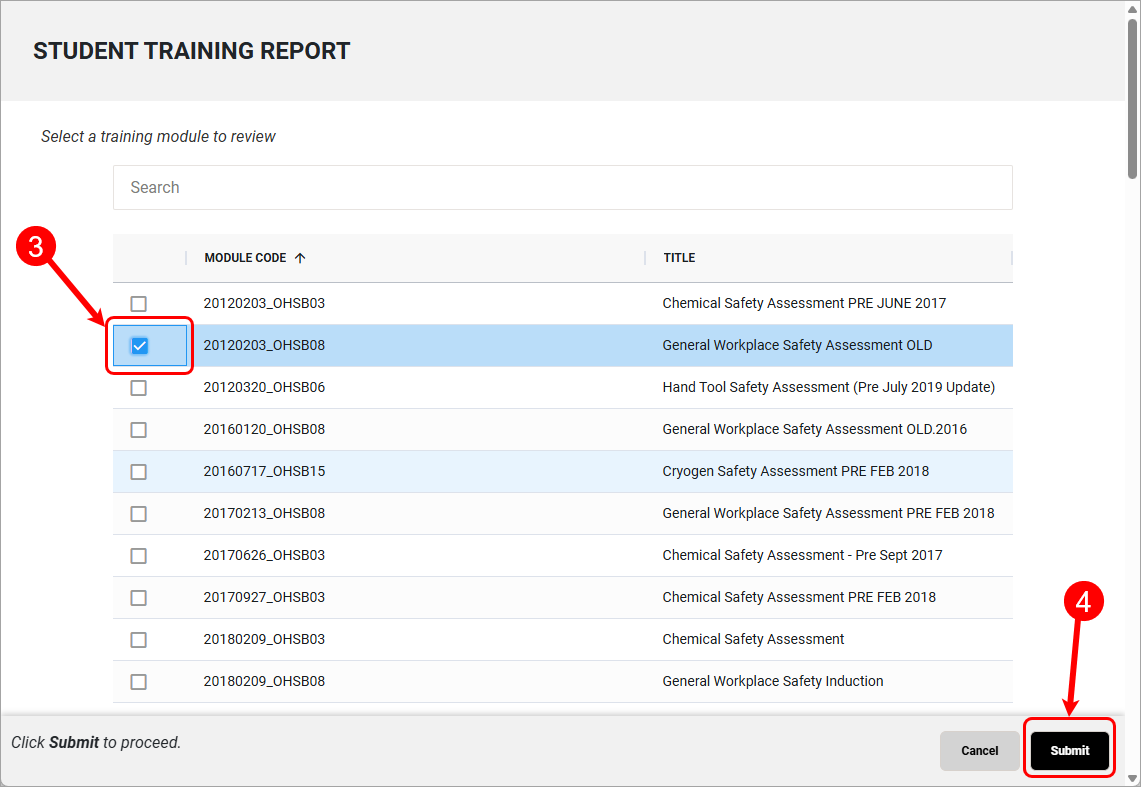Click module code 20120203_OHSB03
This screenshot has height=787, width=1141.
coord(264,303)
